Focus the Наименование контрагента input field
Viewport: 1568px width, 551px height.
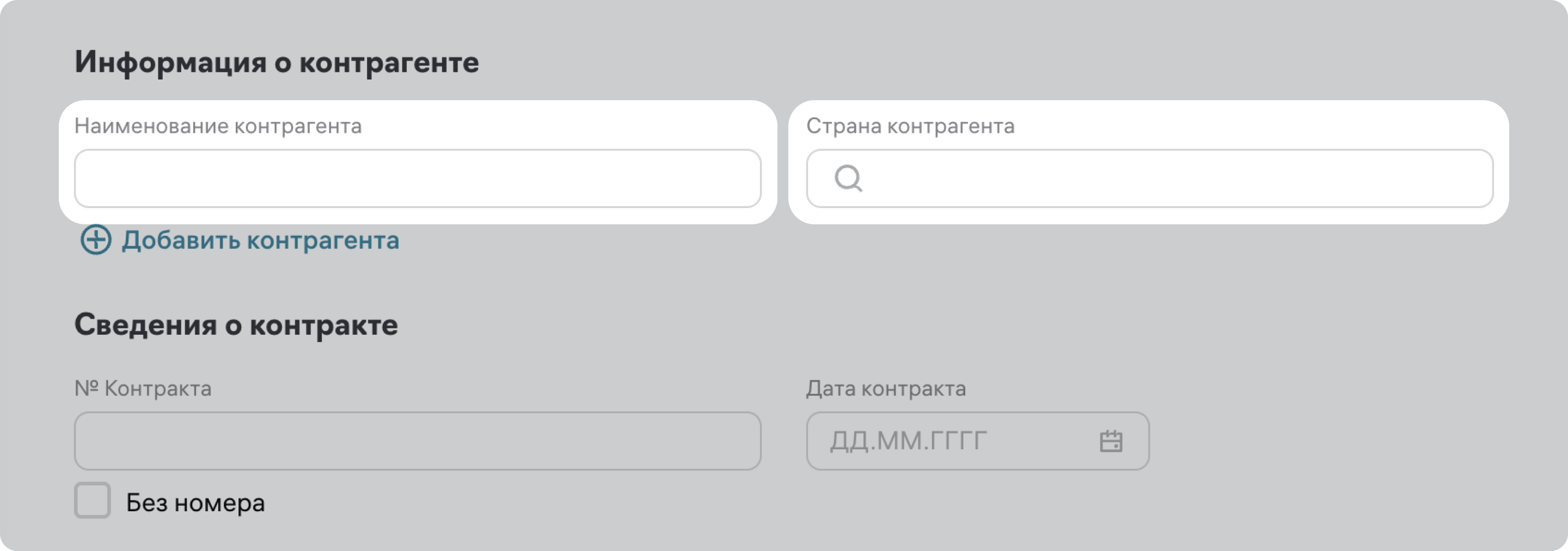[418, 179]
